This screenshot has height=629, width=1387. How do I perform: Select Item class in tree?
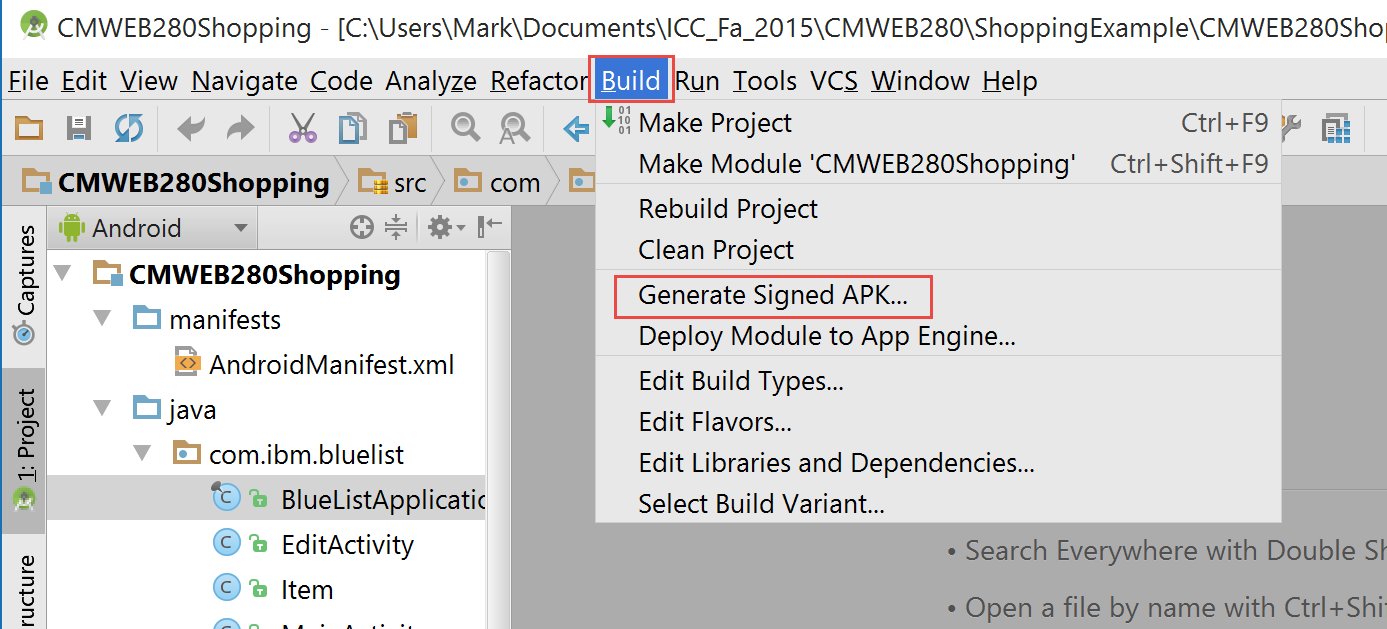(x=274, y=589)
